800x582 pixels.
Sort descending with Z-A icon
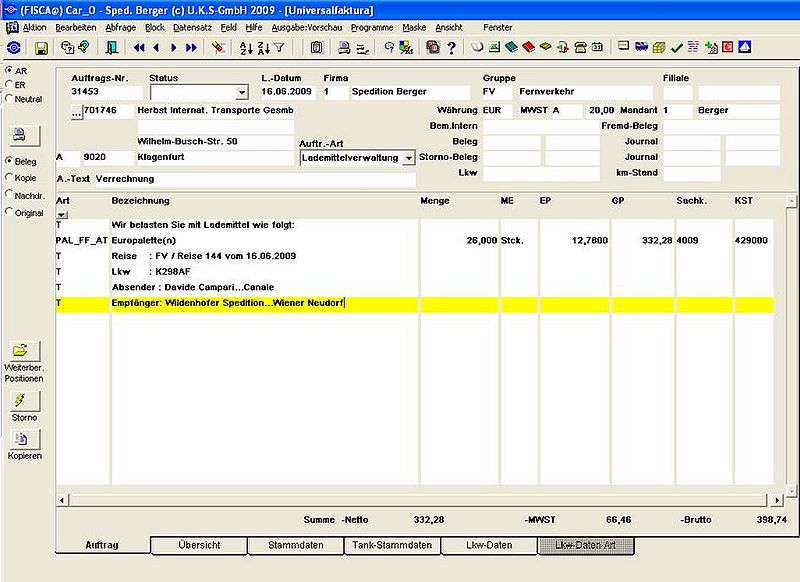pos(263,48)
